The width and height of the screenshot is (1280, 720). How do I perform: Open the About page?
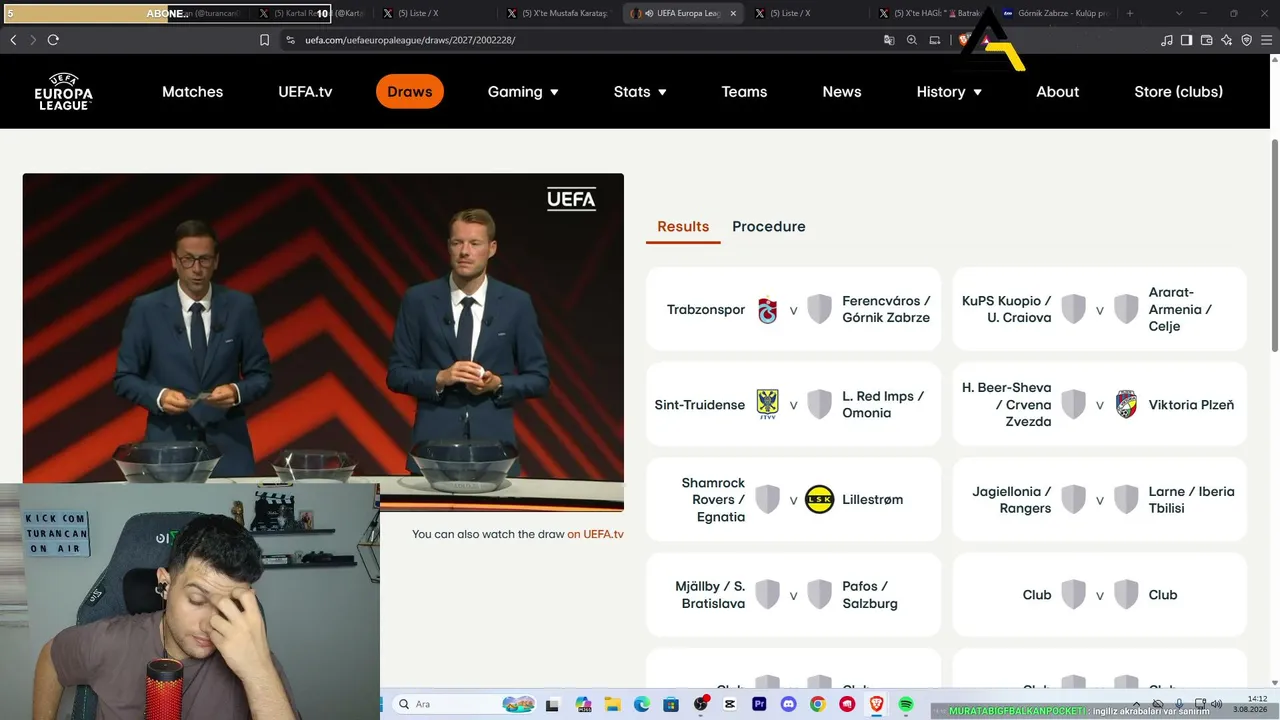pyautogui.click(x=1058, y=92)
